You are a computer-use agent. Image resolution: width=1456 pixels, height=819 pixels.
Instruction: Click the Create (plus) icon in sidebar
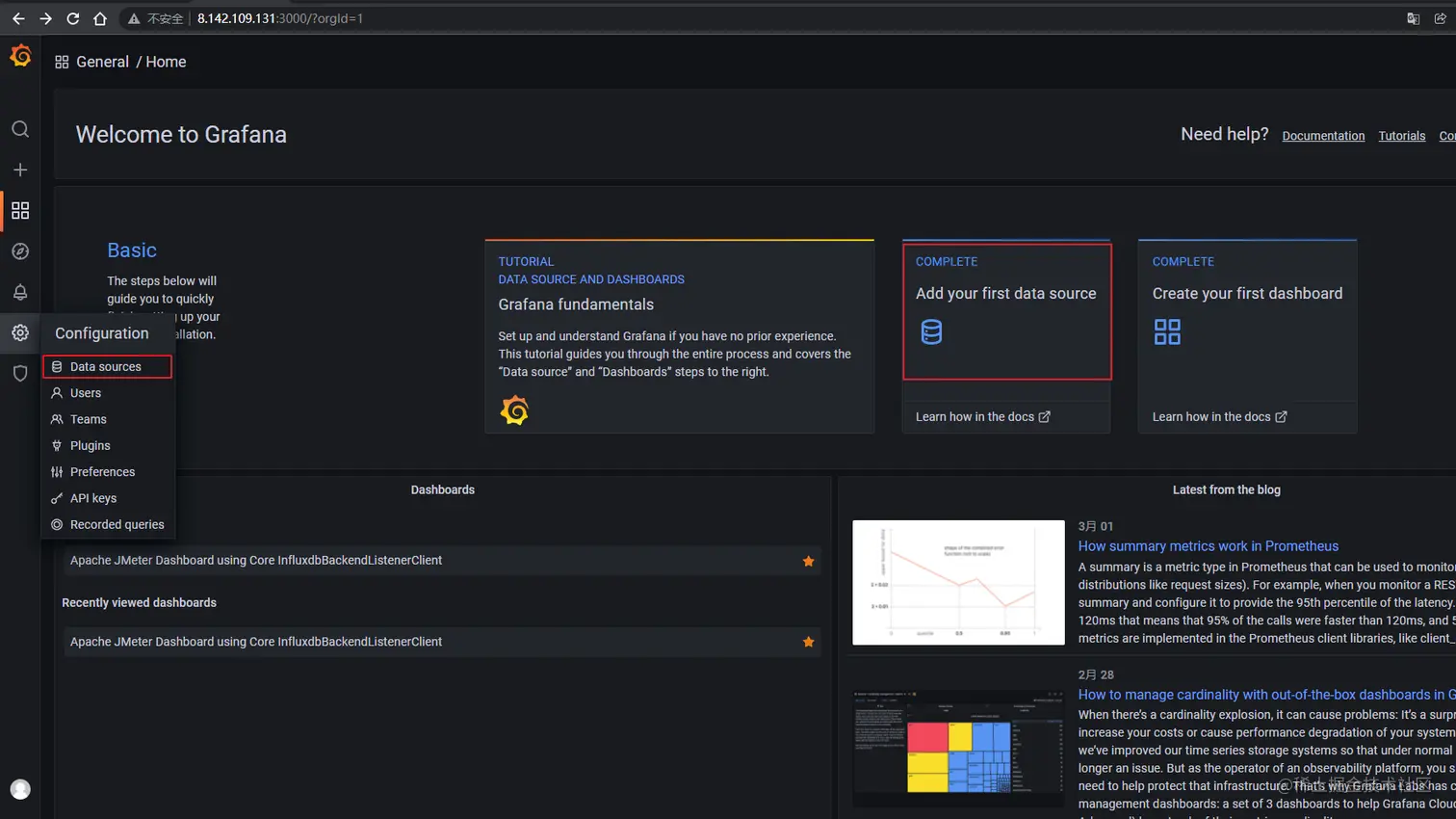(20, 170)
